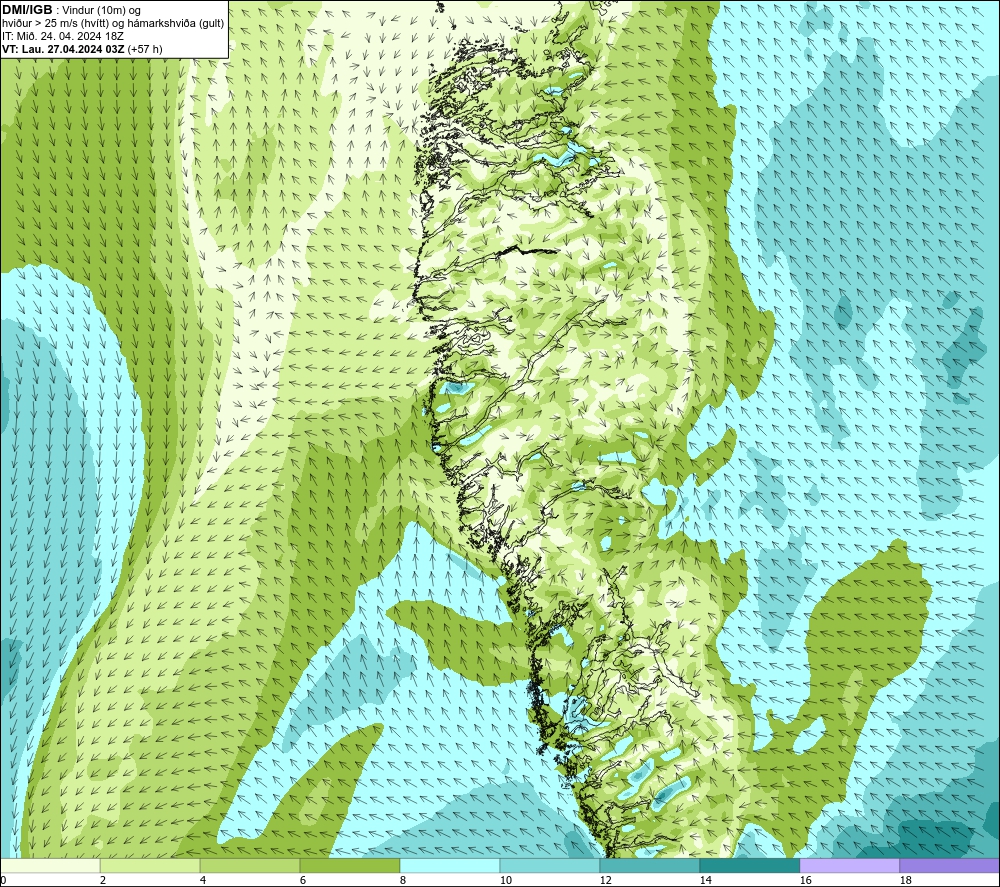Select the turquoise 10–12 m/s swatch

click(550, 865)
